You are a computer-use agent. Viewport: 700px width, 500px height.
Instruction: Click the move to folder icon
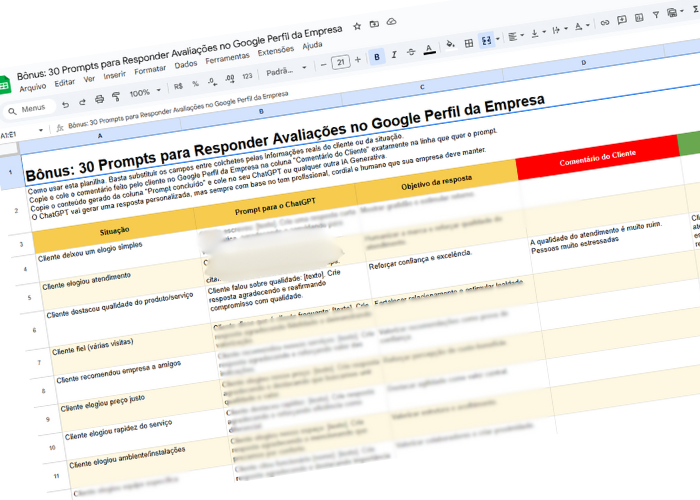[374, 24]
